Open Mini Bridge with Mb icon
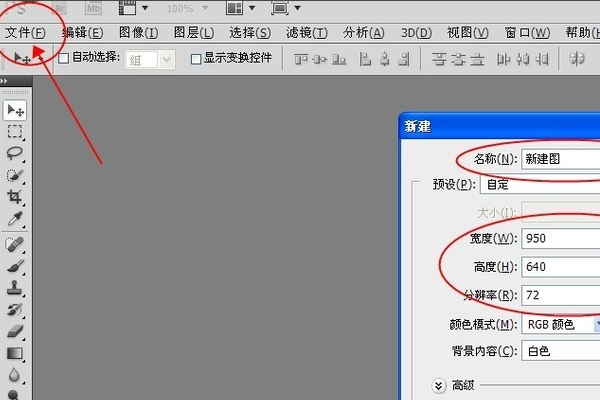Image resolution: width=600 pixels, height=400 pixels. coord(93,8)
